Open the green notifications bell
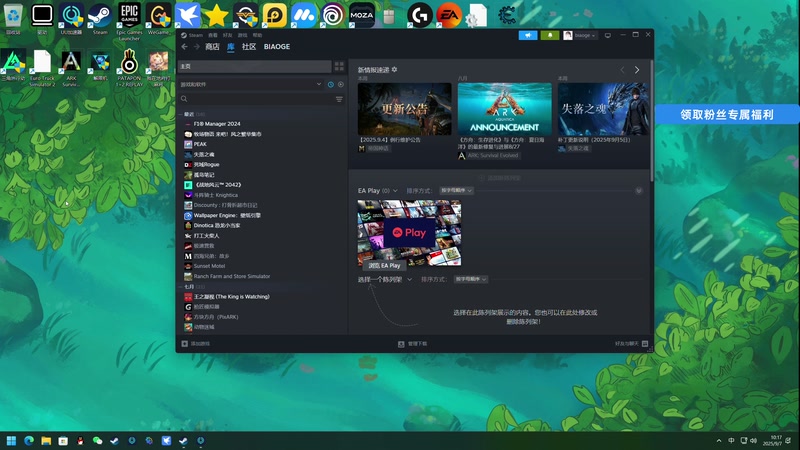The height and width of the screenshot is (450, 800). 550,35
